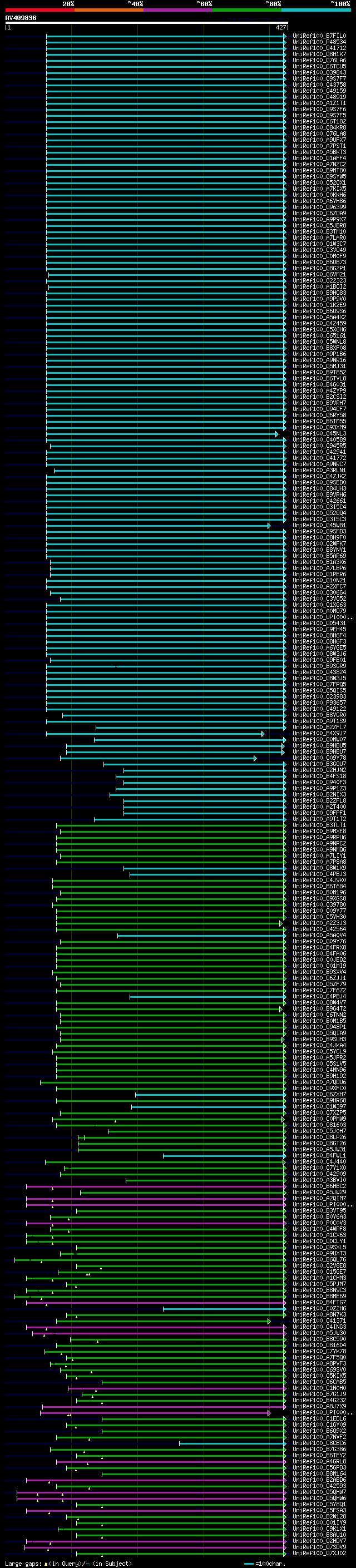Open hit UniRef100_C6TCU5
The image size is (356, 1568).
pos(319,66)
